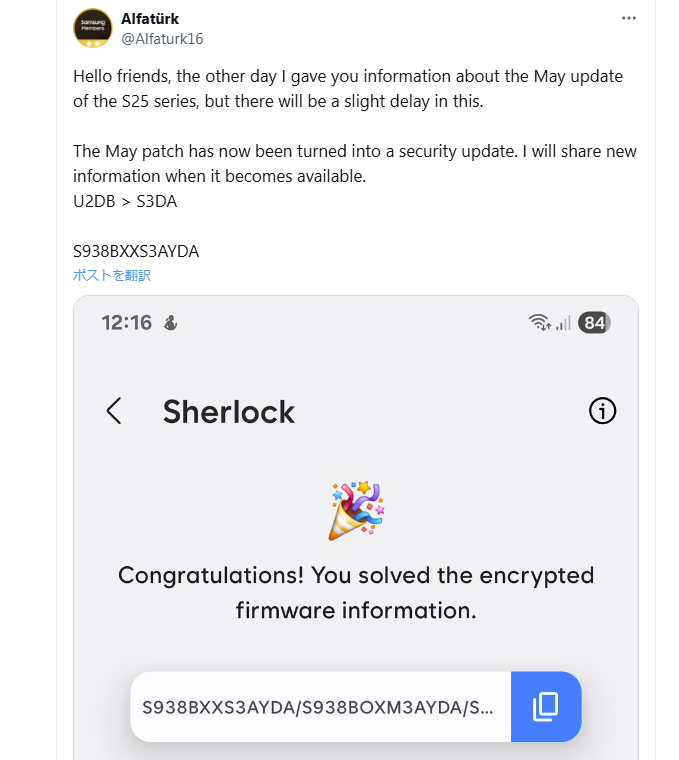This screenshot has width=679, height=760.
Task: Click the S938BXXS3AYDA text in the post
Action: pos(136,252)
